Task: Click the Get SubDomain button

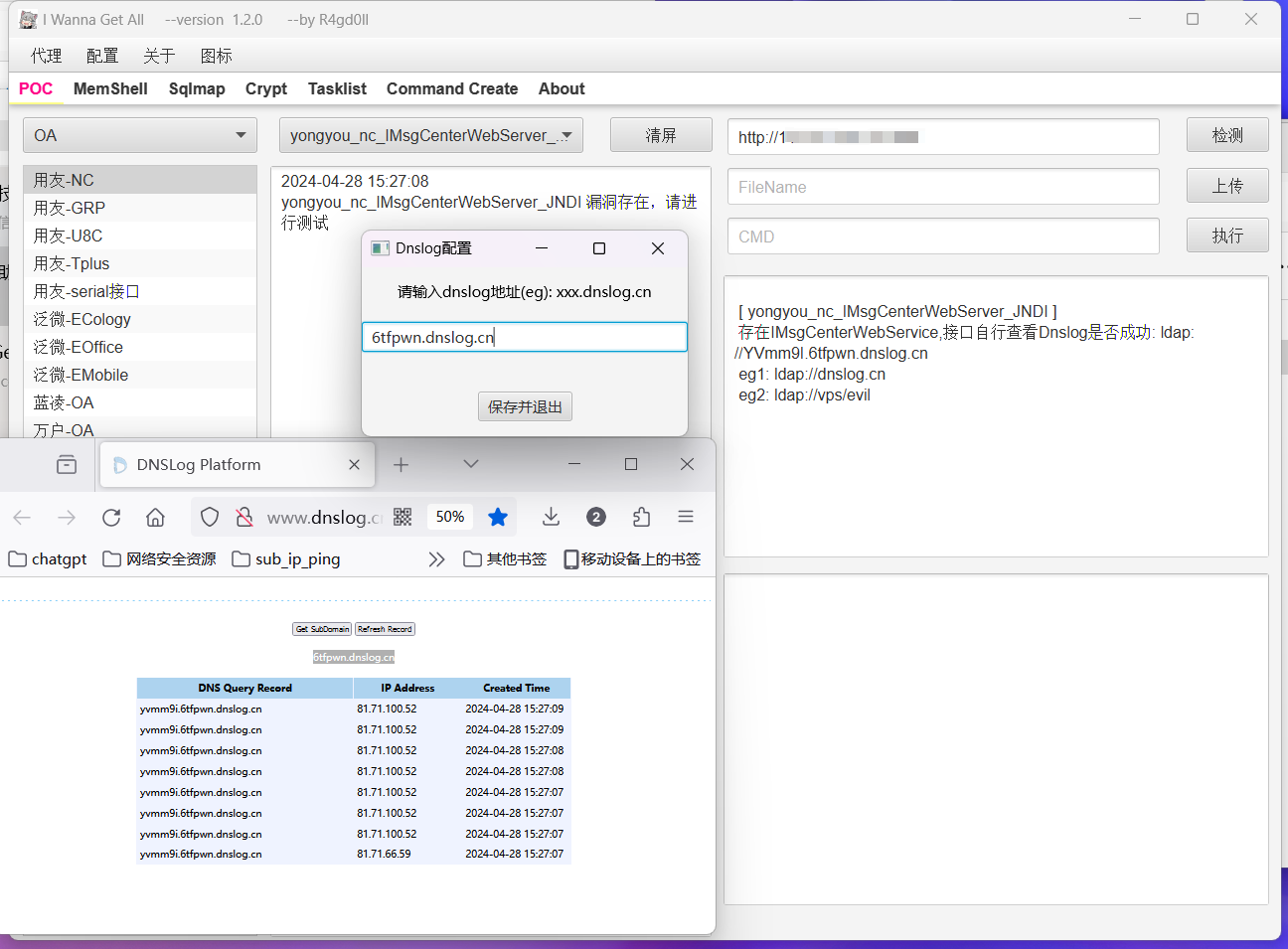Action: tap(321, 628)
